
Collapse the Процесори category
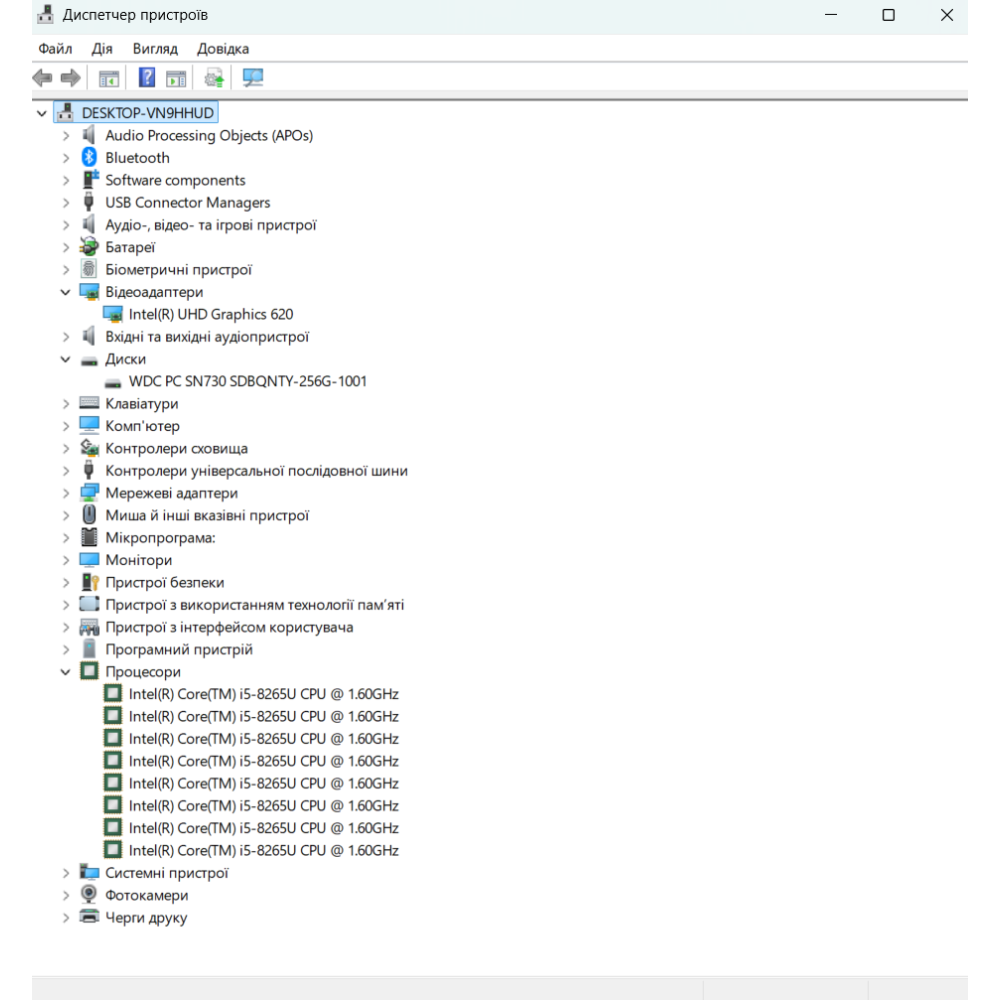pyautogui.click(x=66, y=672)
